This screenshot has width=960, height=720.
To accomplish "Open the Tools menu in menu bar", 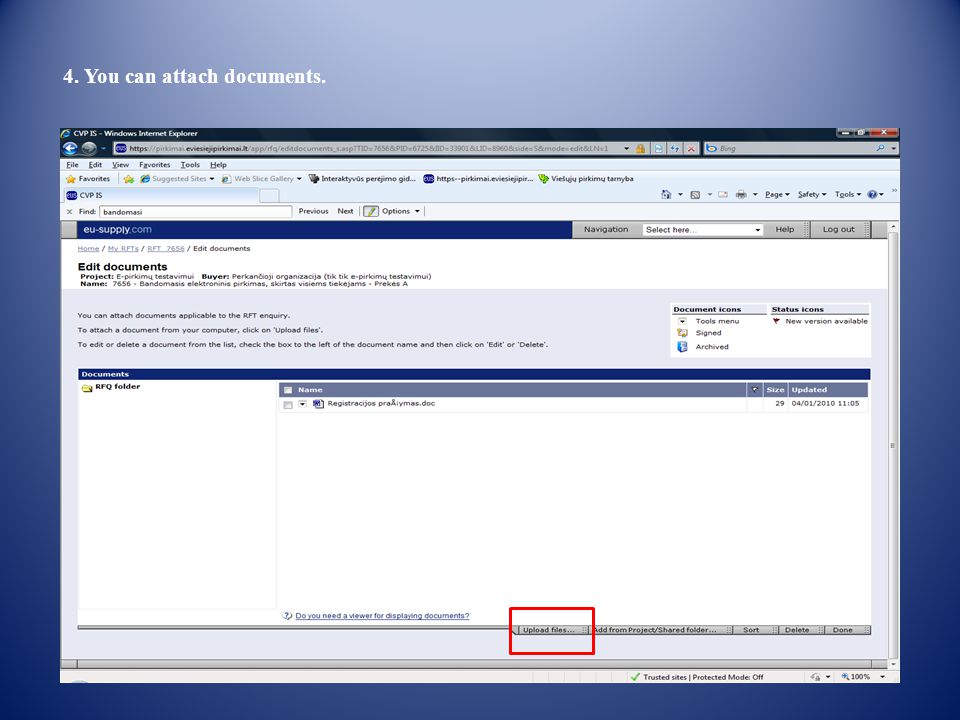I will [190, 165].
